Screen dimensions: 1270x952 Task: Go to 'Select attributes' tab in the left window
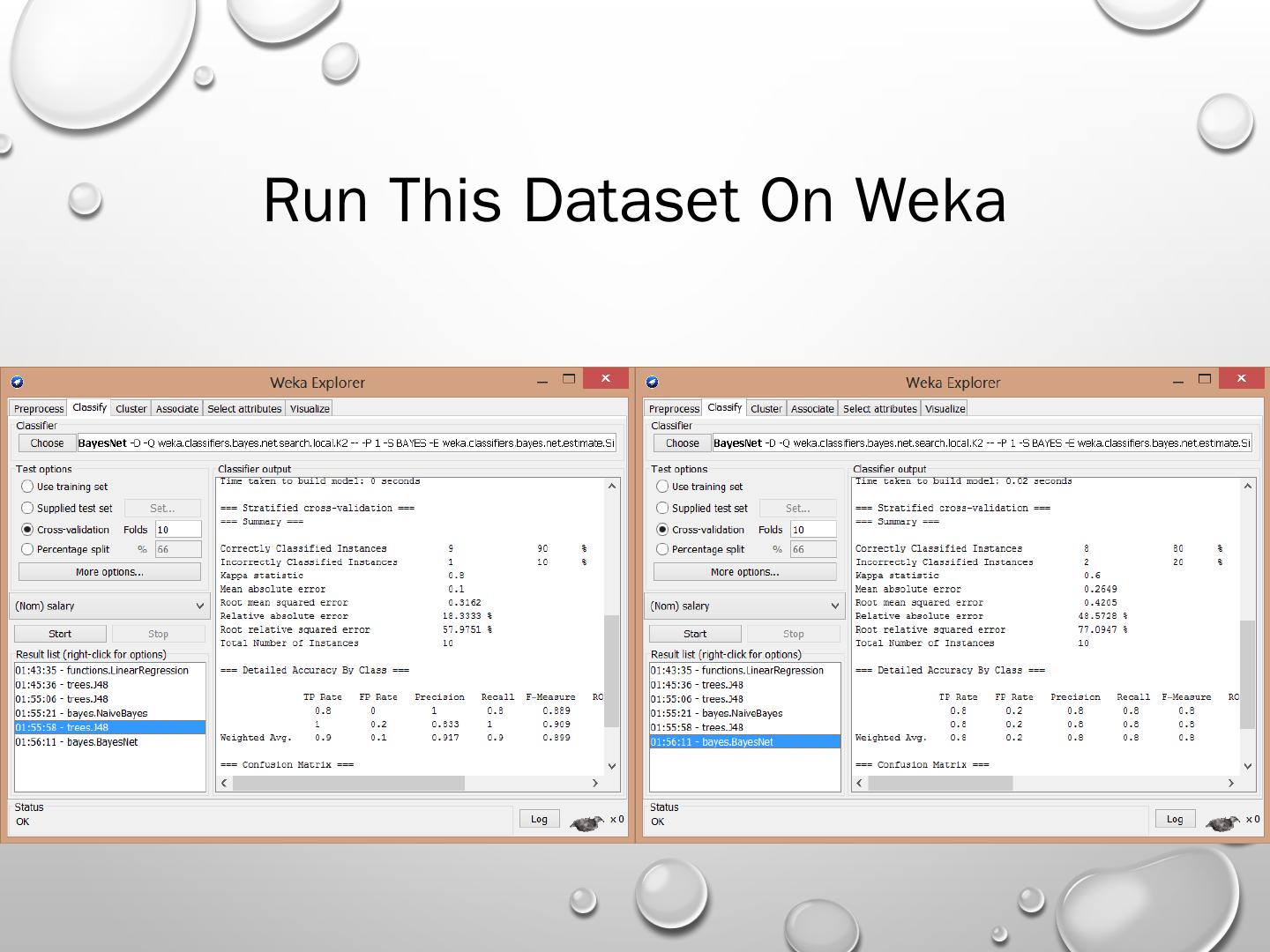point(244,409)
